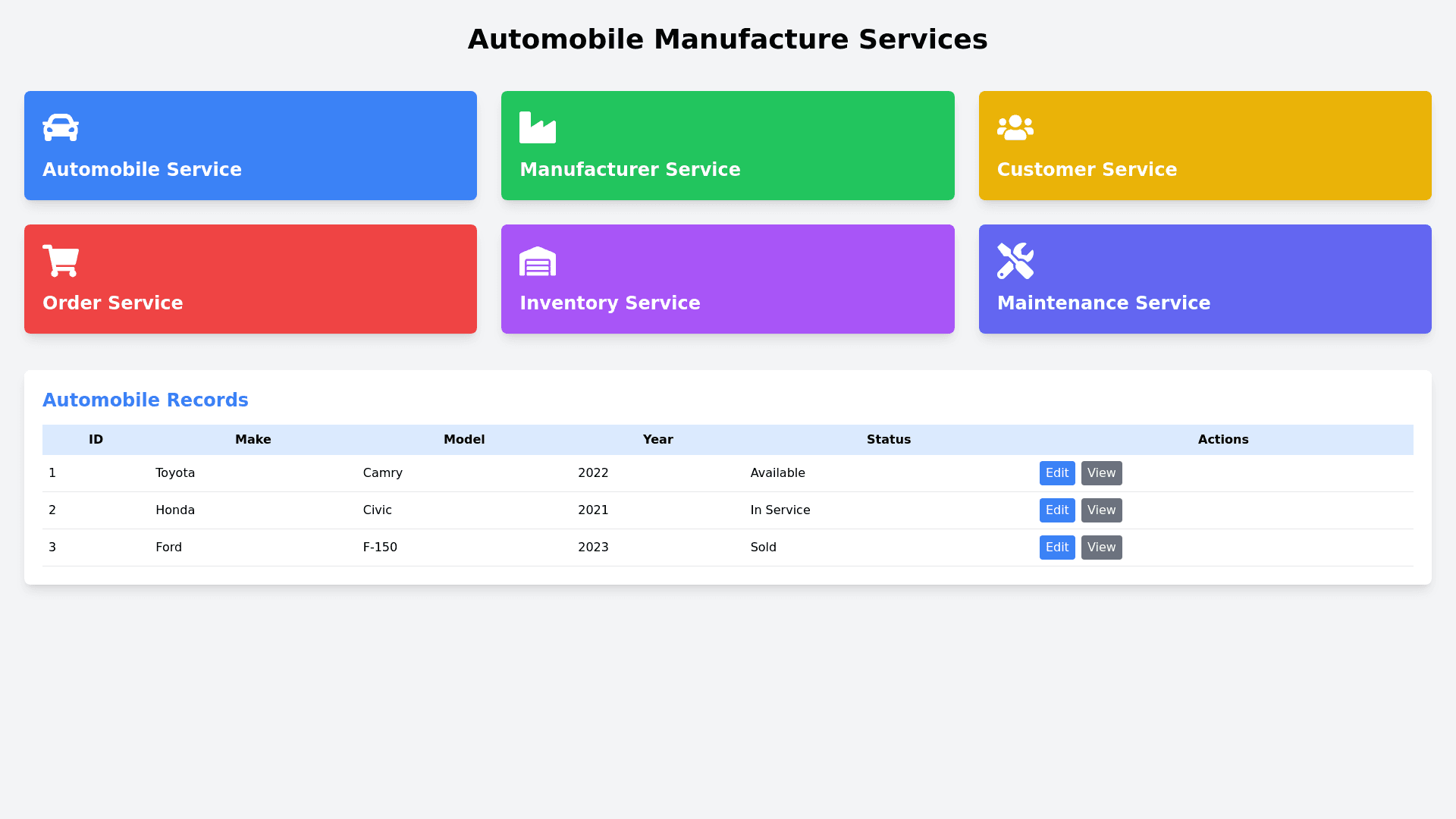The image size is (1456, 819).
Task: Open the Automobile Service card title
Action: 142,170
